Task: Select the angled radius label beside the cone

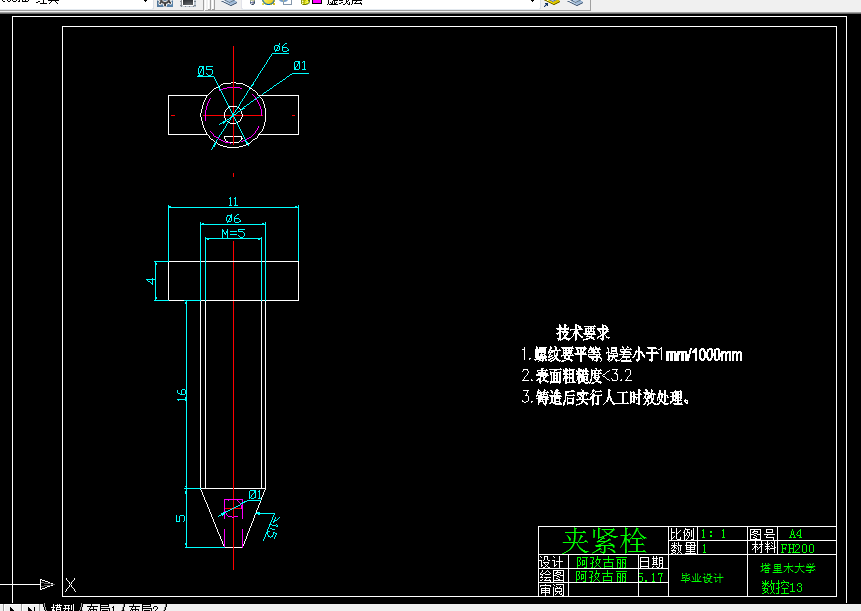Action: pos(272,527)
